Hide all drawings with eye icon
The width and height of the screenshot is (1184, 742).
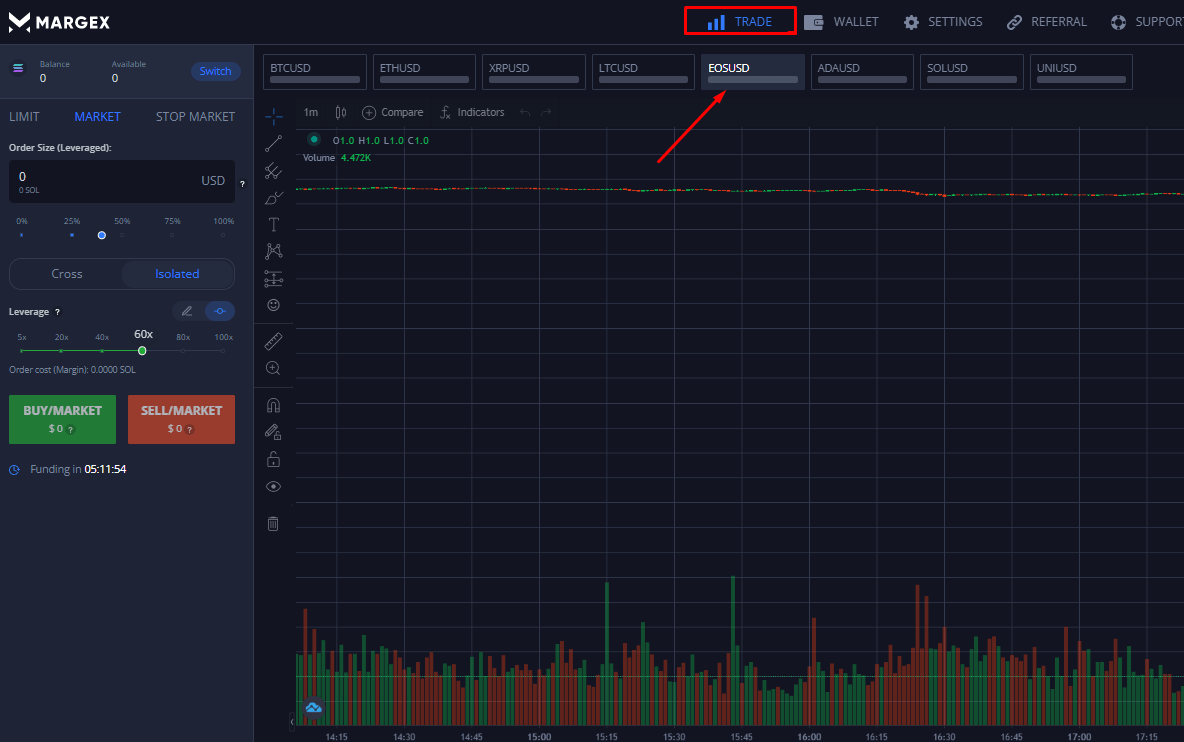coord(273,487)
